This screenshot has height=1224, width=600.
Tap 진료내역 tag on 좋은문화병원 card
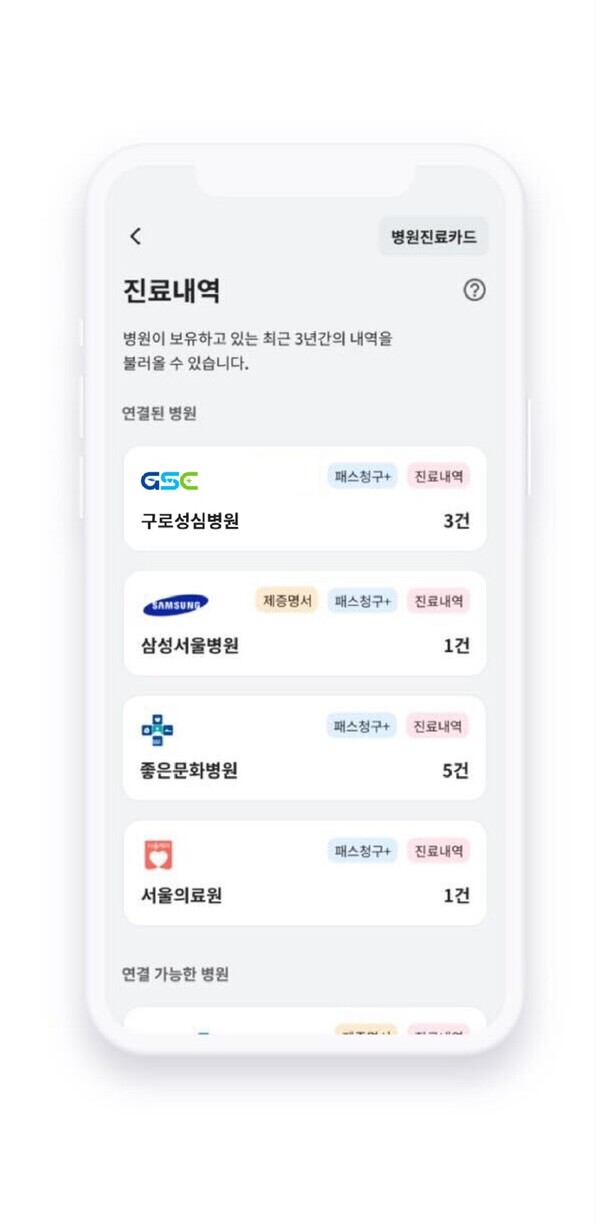click(x=438, y=726)
